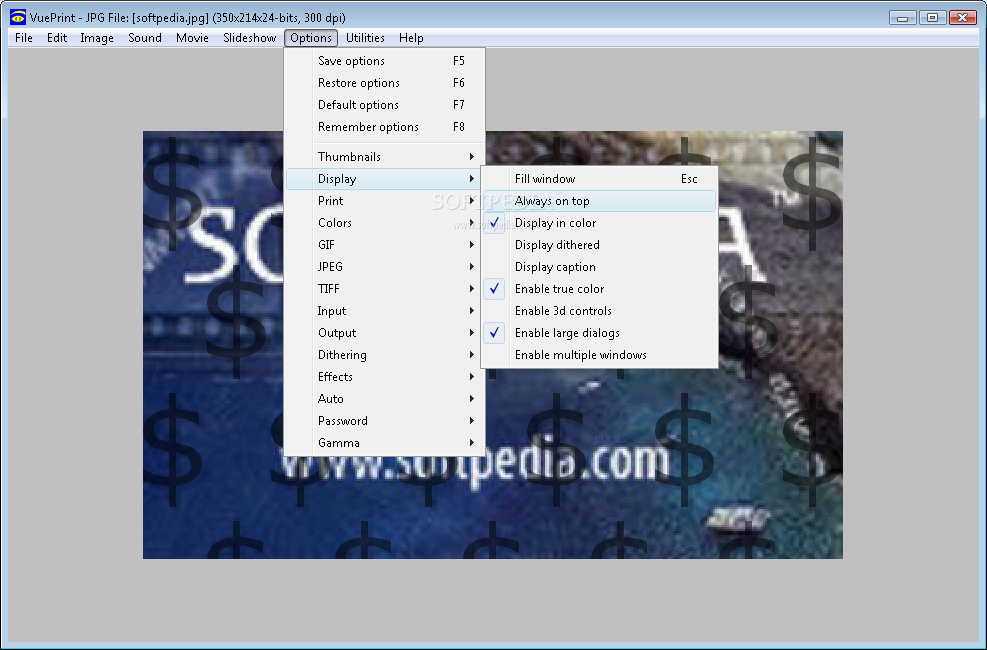The image size is (987, 650).
Task: Choose Restore options
Action: pyautogui.click(x=385, y=83)
